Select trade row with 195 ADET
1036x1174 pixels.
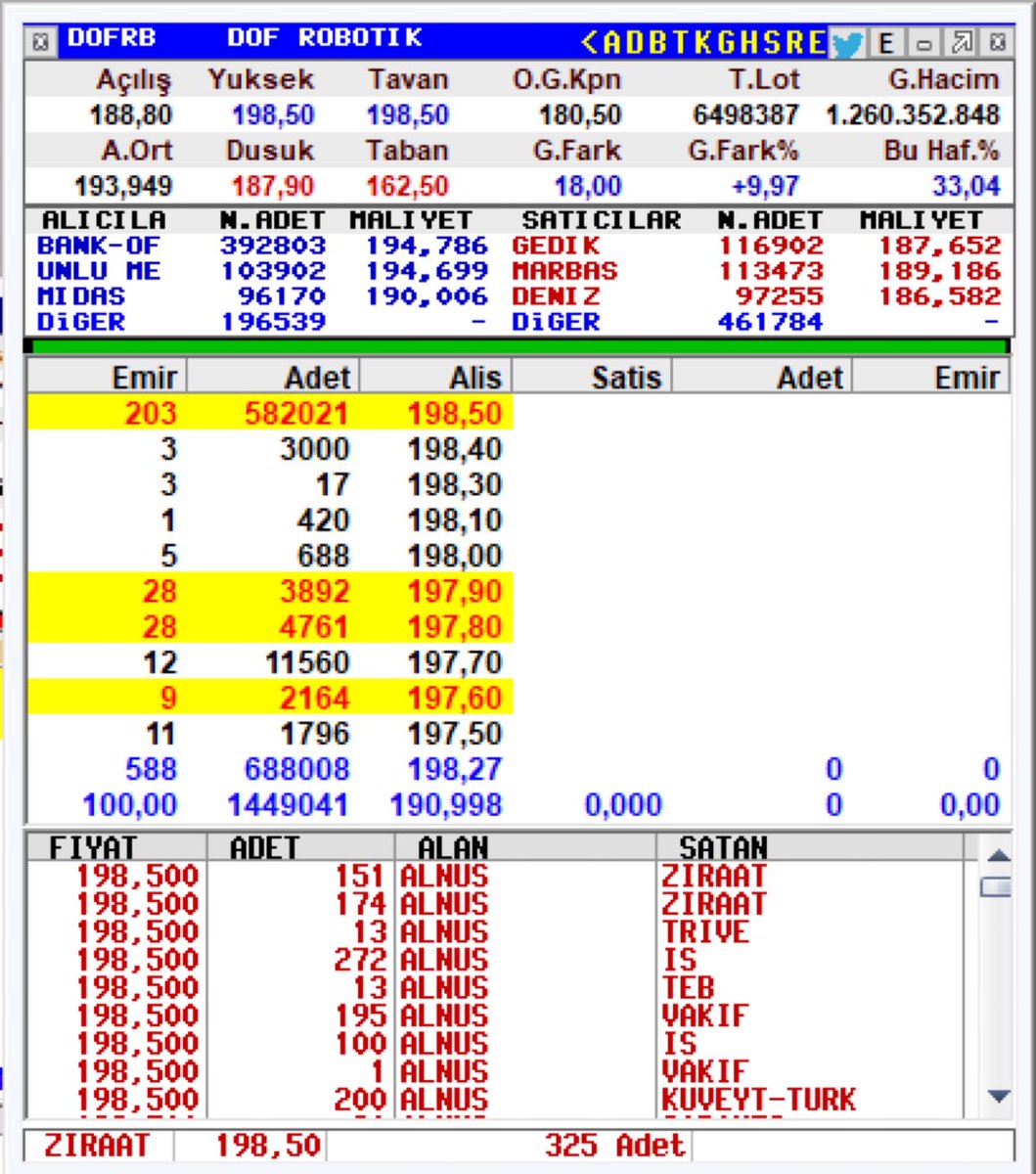point(495,1016)
